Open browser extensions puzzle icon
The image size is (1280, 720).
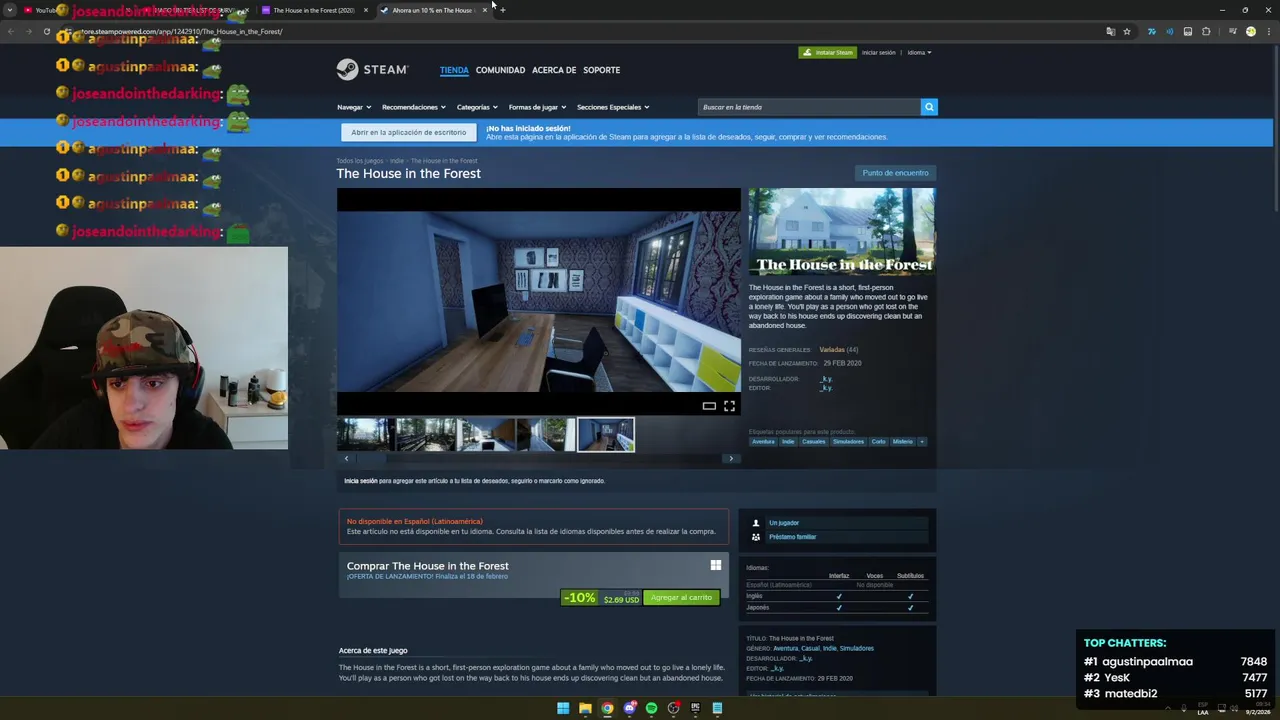(1205, 31)
